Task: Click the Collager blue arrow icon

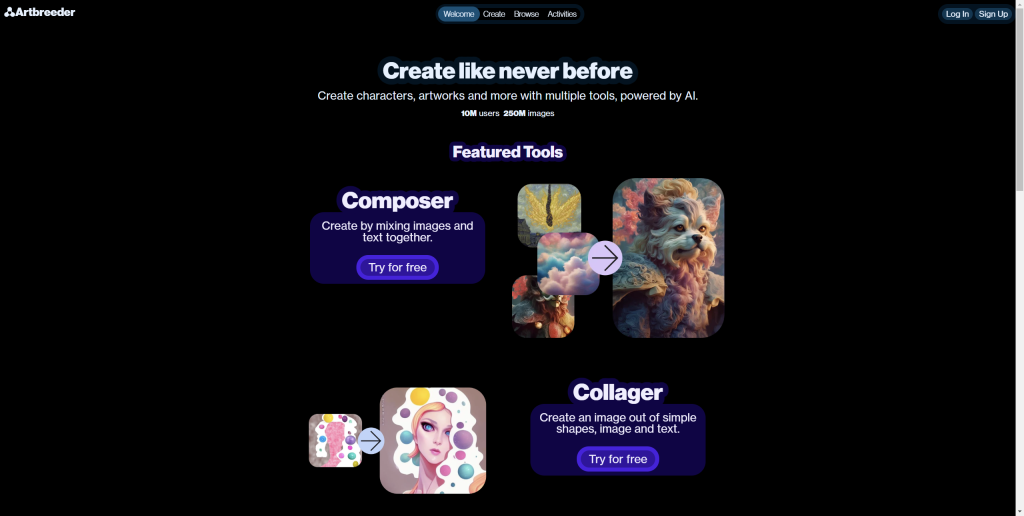Action: (x=371, y=441)
